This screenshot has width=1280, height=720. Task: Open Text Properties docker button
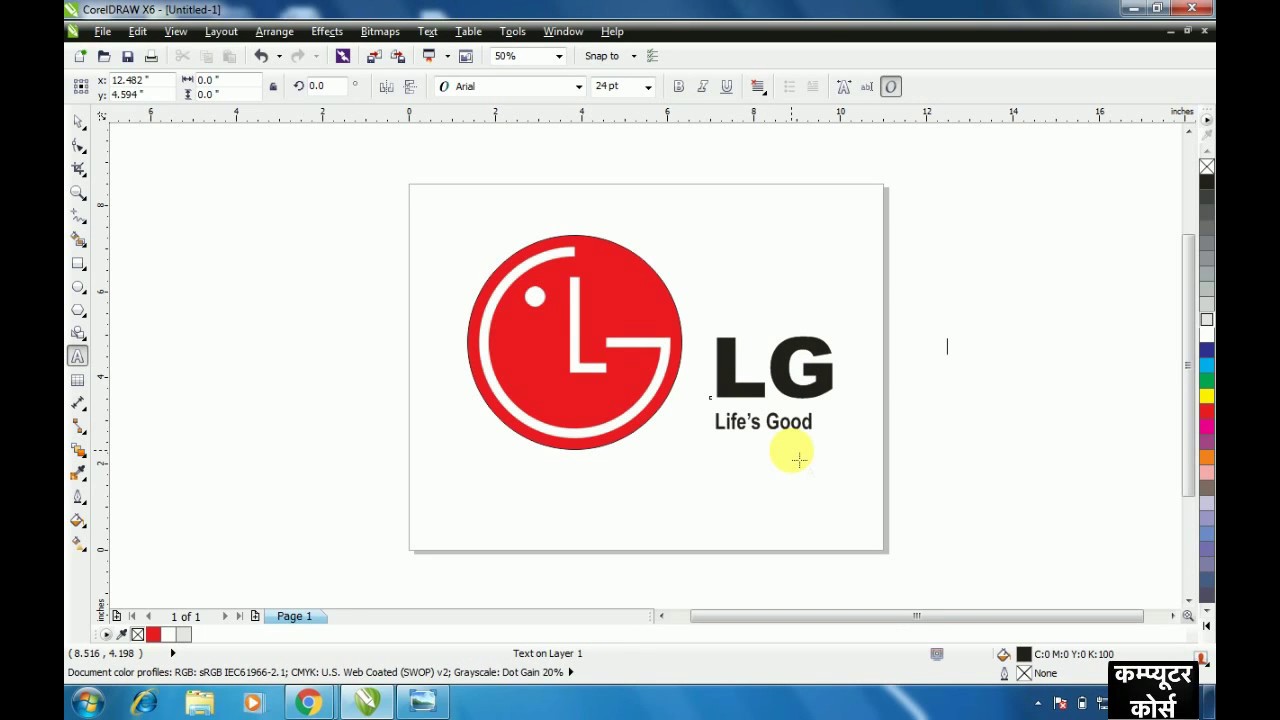coord(843,87)
